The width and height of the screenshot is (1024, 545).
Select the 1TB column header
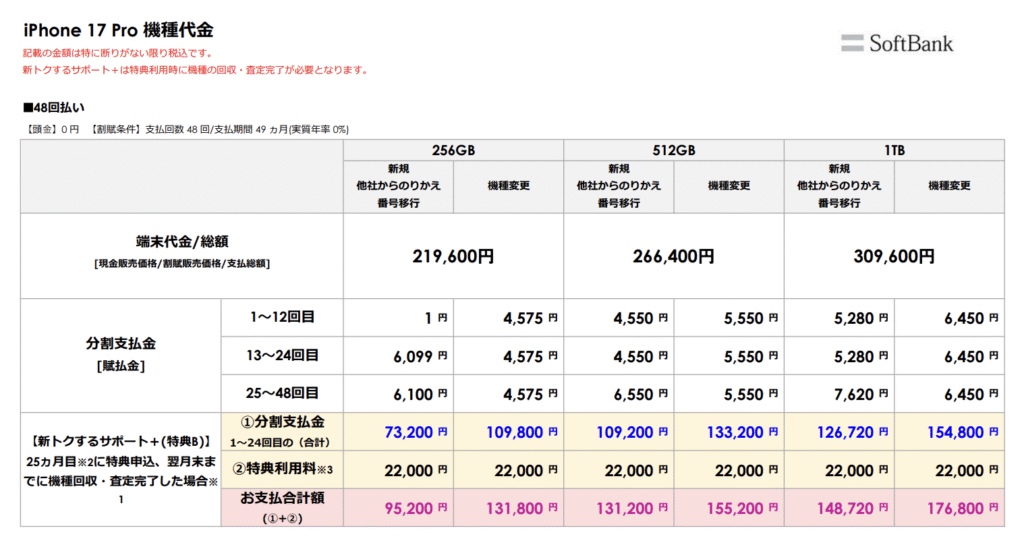tap(894, 149)
